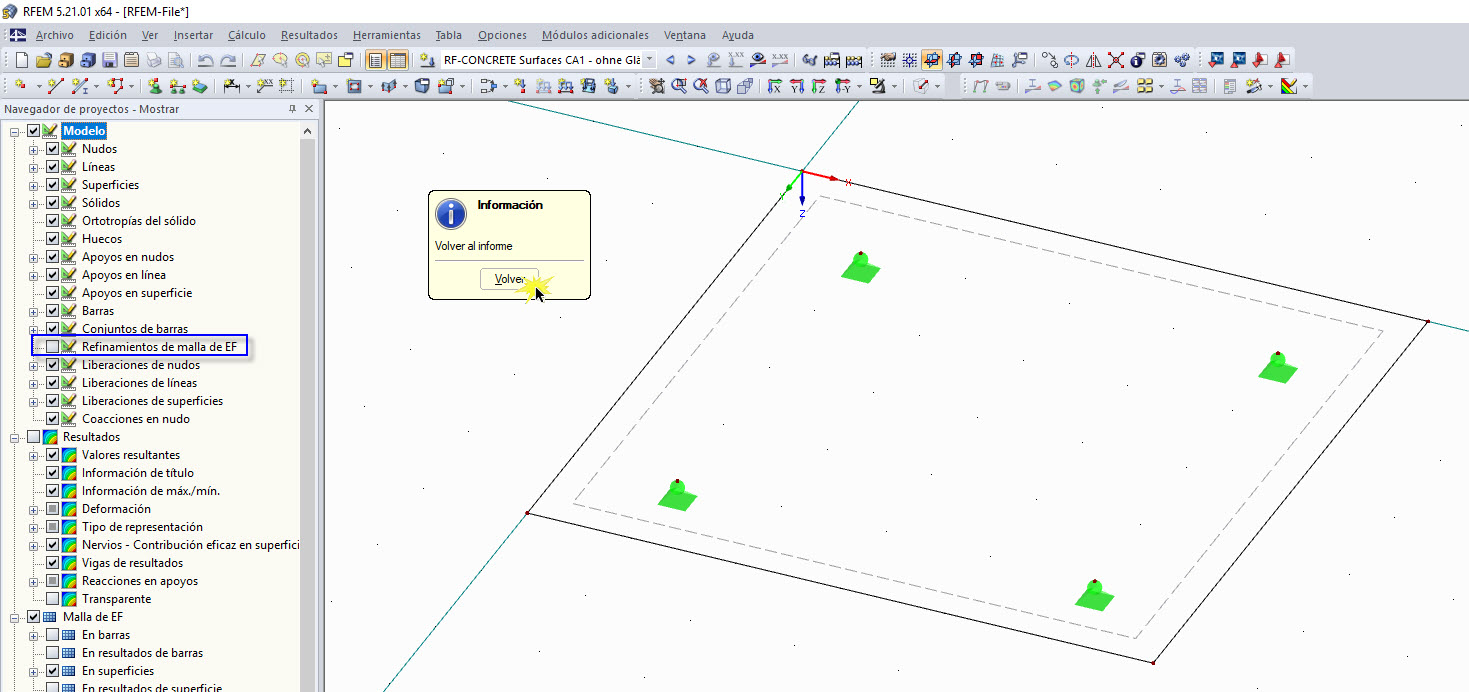The image size is (1469, 692).
Task: Select Reacciones en apoyos tree item
Action: 140,581
